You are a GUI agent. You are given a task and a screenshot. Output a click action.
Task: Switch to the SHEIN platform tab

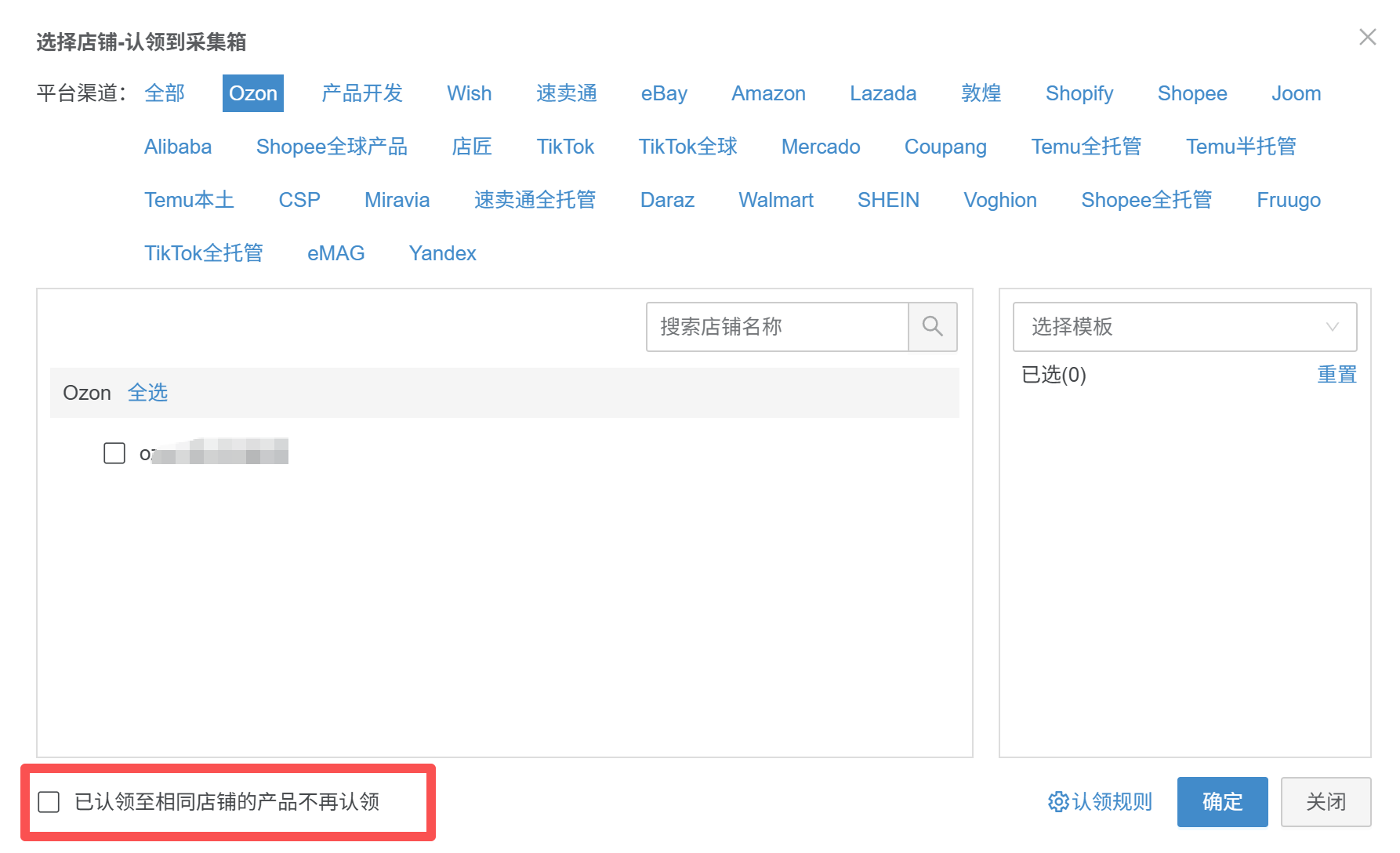[x=888, y=200]
